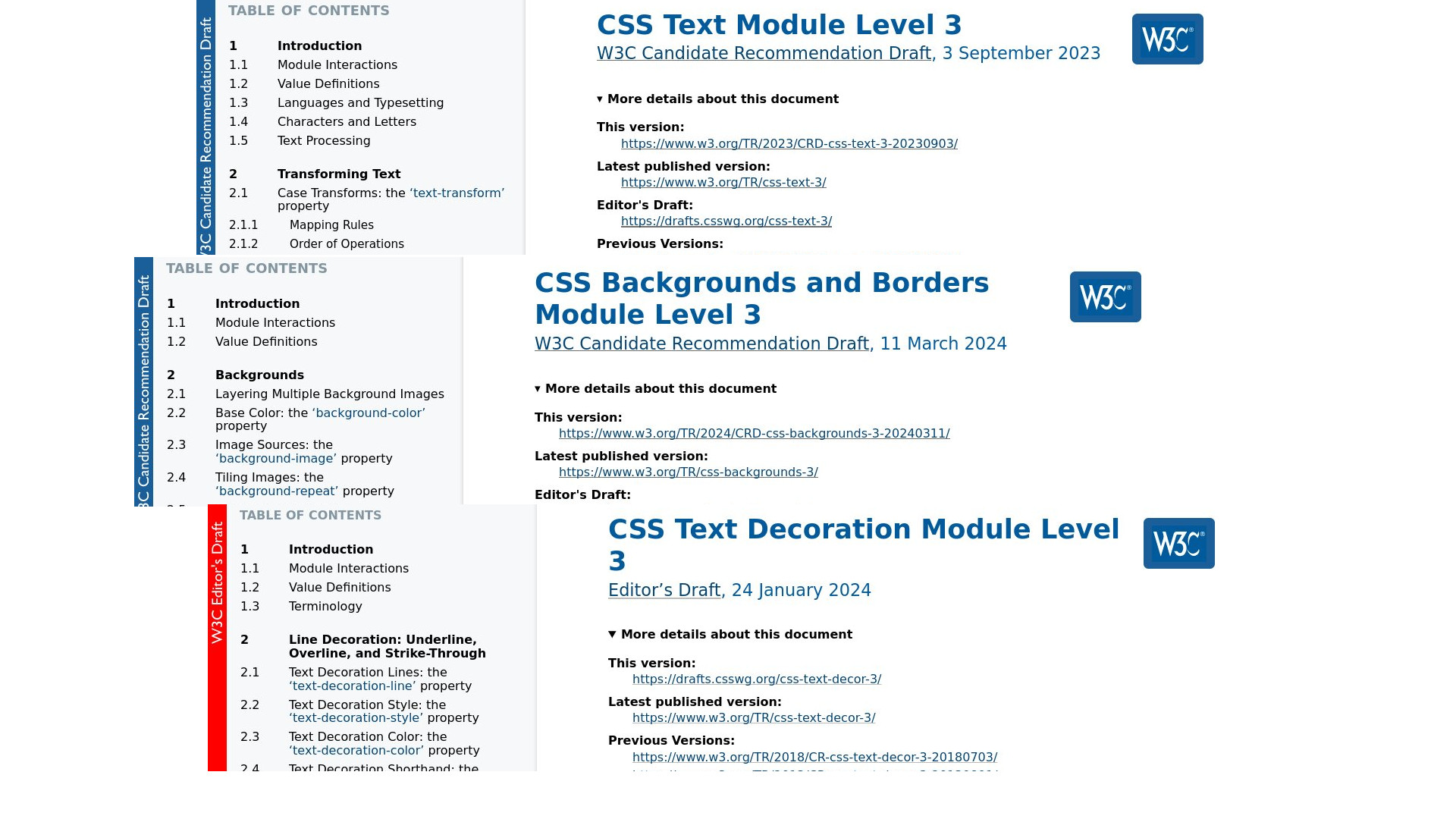Select section 2 Transforming Text in CSS Text TOC
Screen dimensions: 1456x819
pos(339,173)
